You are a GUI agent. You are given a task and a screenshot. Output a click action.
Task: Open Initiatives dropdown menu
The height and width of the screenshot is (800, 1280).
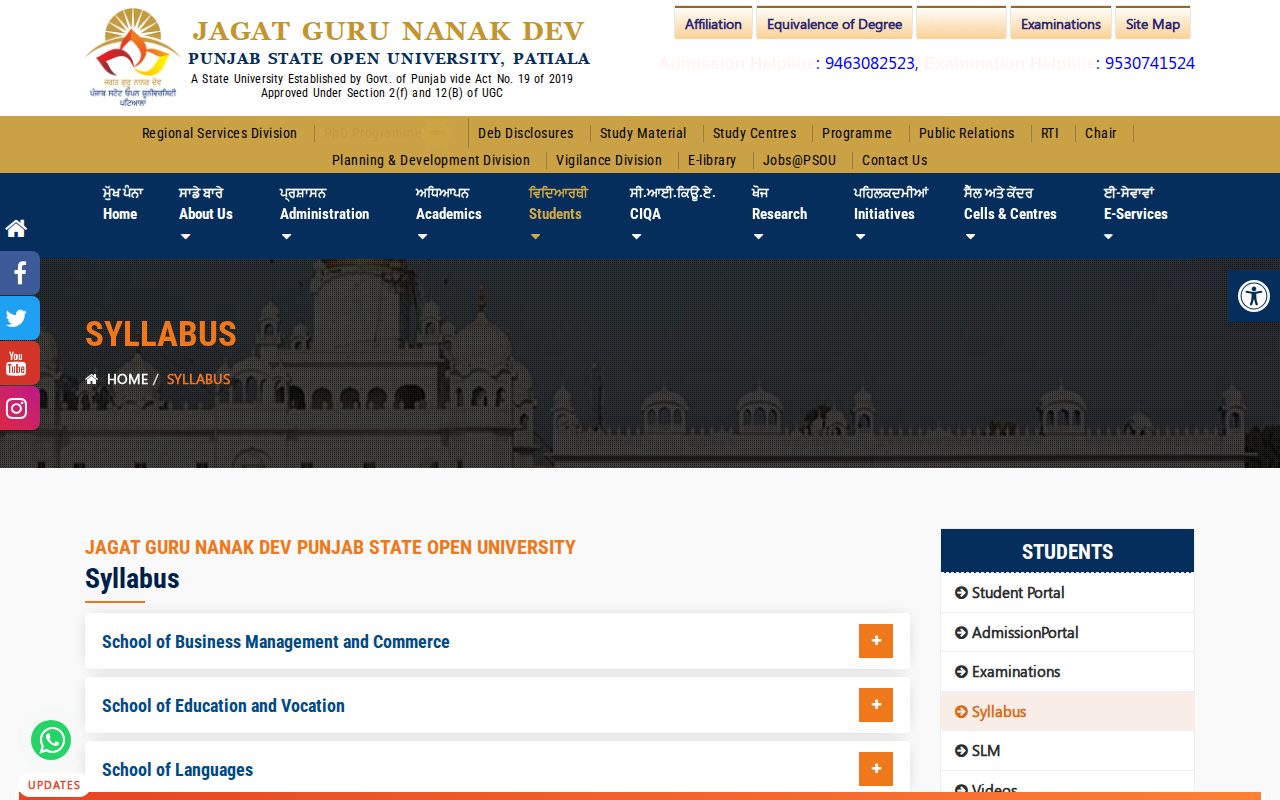pyautogui.click(x=891, y=214)
